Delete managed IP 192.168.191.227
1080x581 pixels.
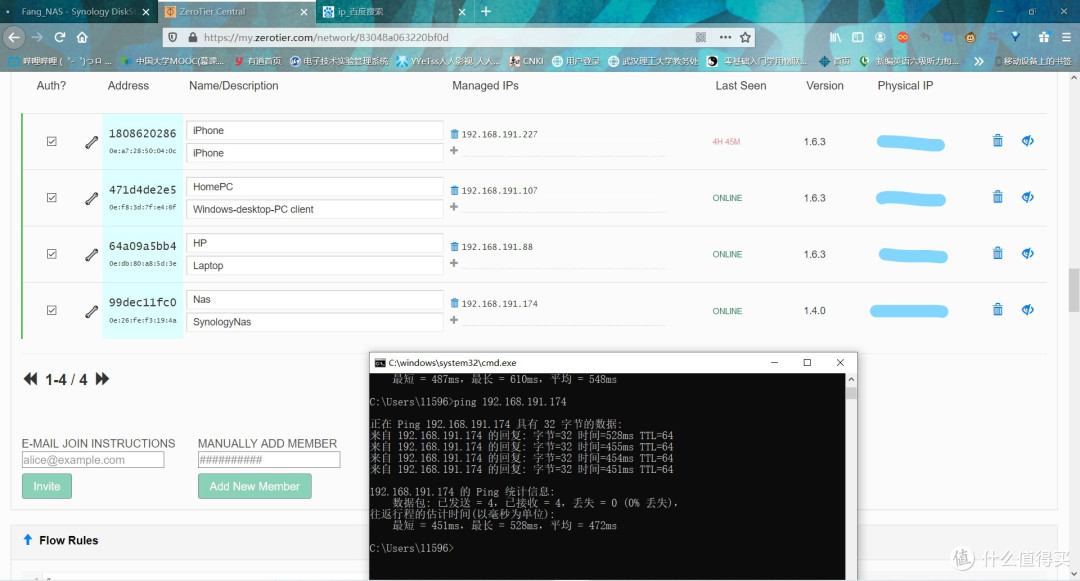(455, 134)
